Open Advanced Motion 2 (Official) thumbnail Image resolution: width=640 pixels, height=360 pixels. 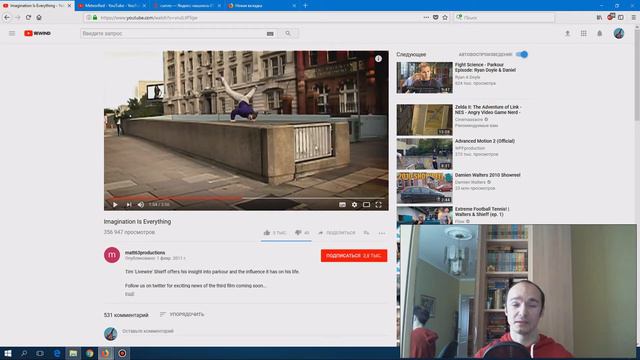point(424,154)
